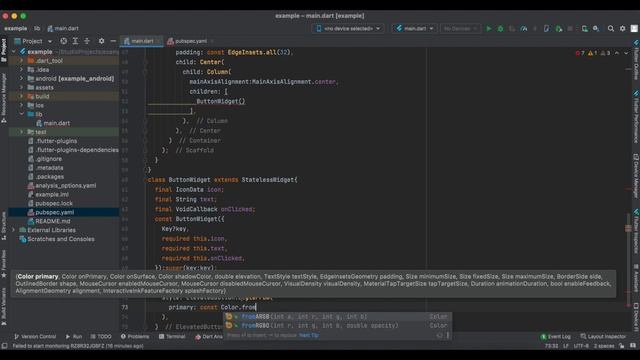Click the 'example' breadcrumb in navigation bar
The width and height of the screenshot is (640, 360).
tap(16, 29)
